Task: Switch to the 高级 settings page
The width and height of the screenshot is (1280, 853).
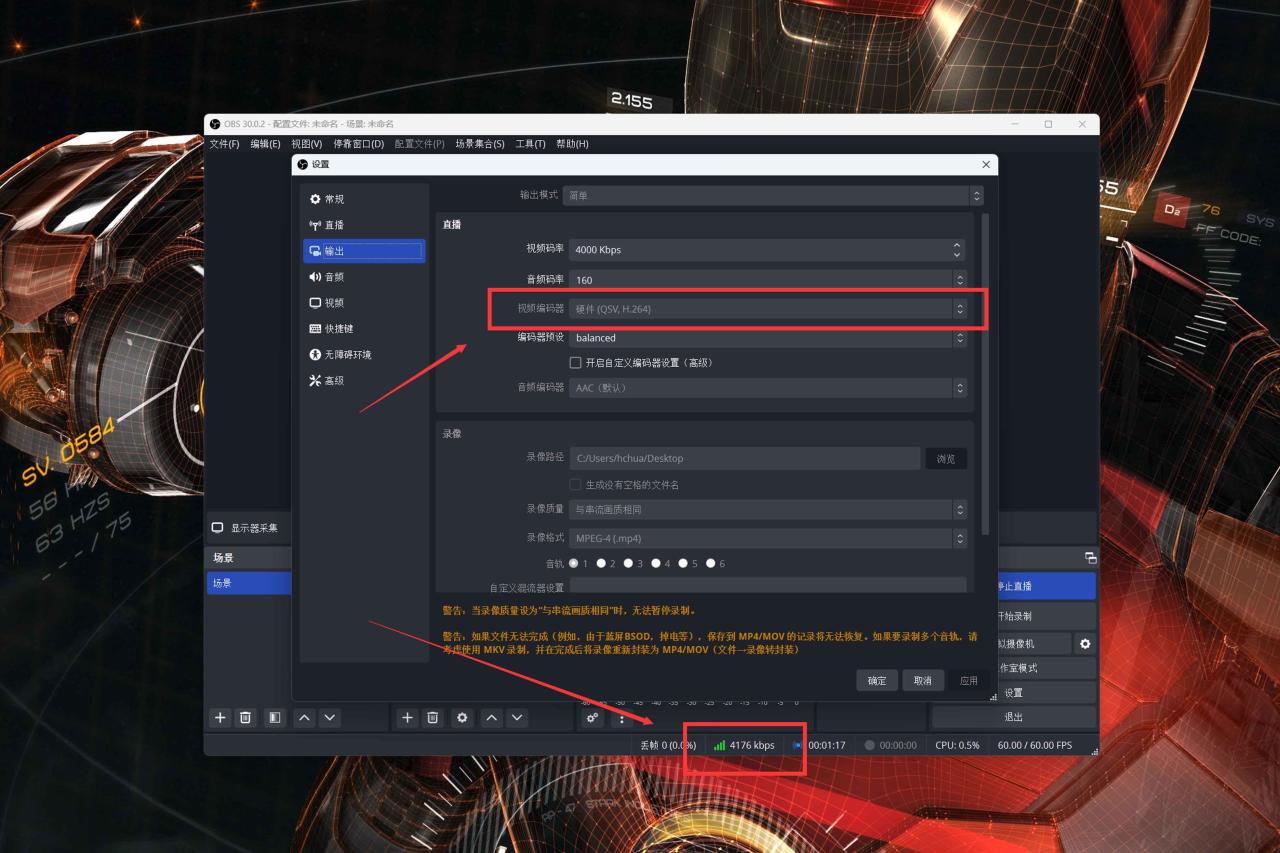Action: 364,381
